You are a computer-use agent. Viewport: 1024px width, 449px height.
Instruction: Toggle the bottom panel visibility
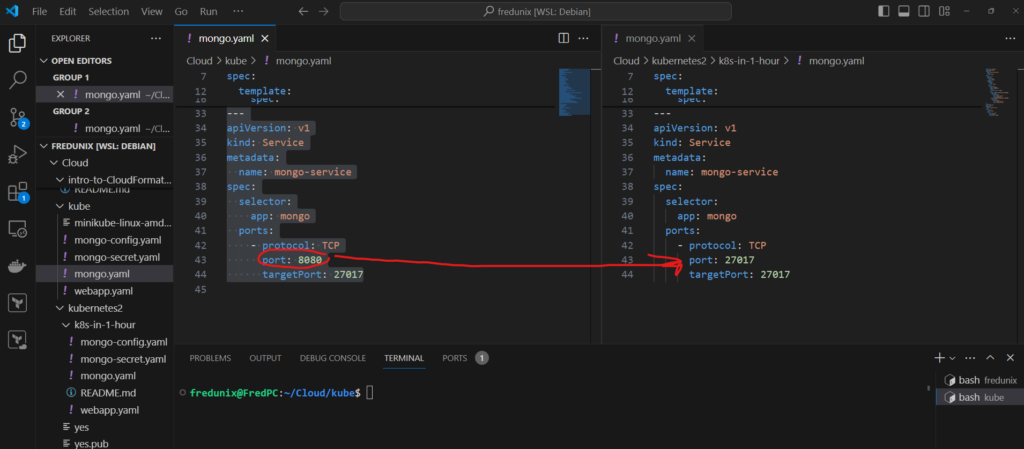click(904, 12)
